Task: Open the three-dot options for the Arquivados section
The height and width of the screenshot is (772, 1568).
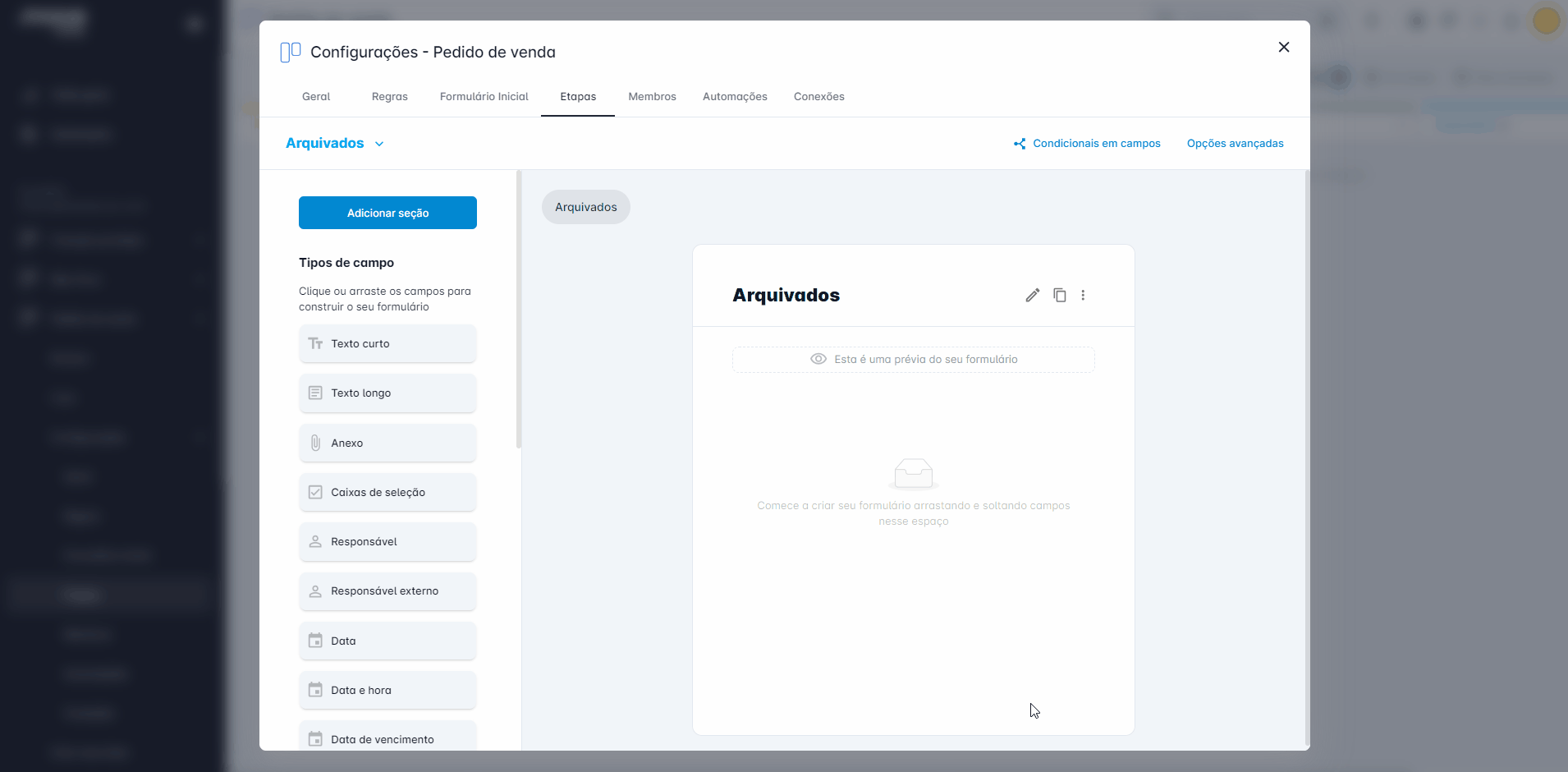Action: [1083, 295]
